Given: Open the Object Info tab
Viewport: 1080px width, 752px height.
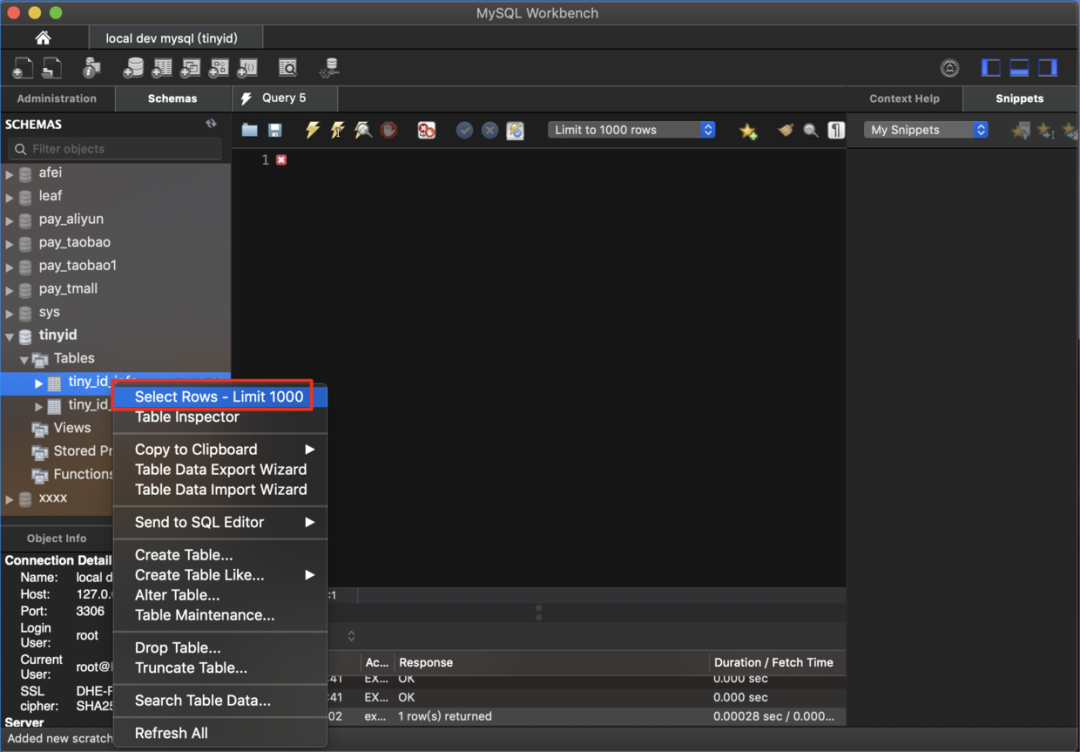Looking at the screenshot, I should 56,539.
